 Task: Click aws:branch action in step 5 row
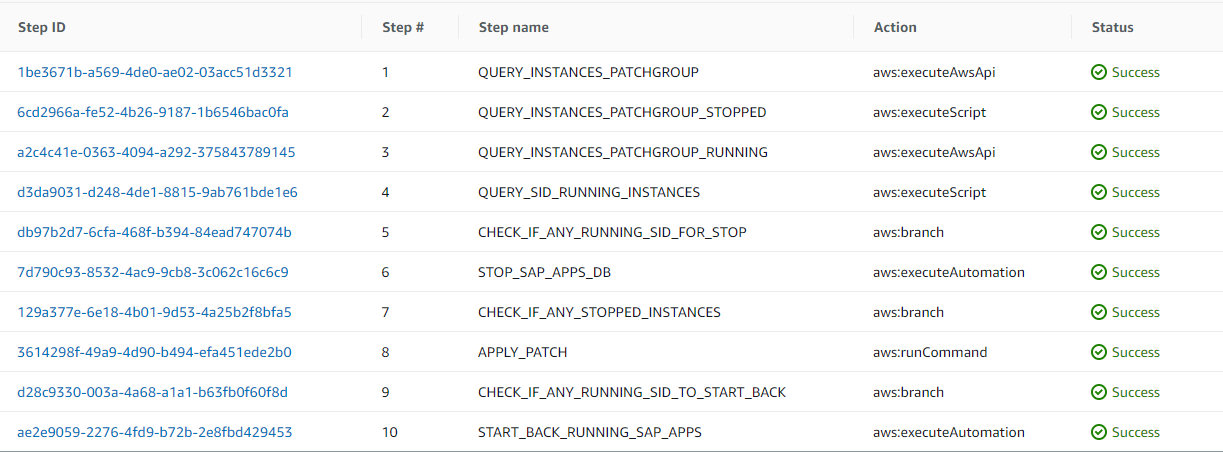(x=908, y=232)
